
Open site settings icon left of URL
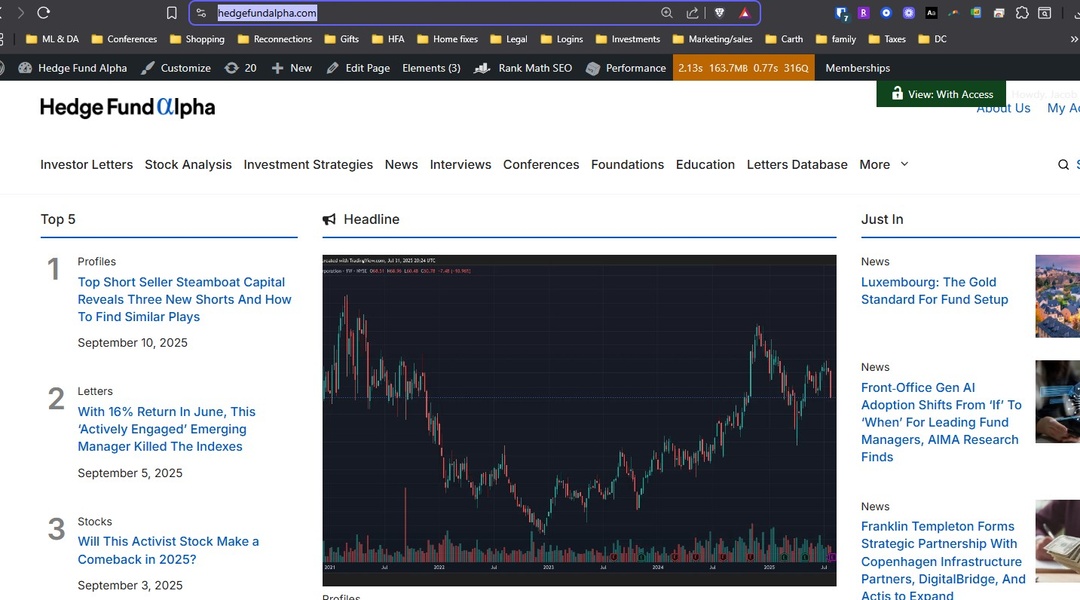[x=201, y=13]
